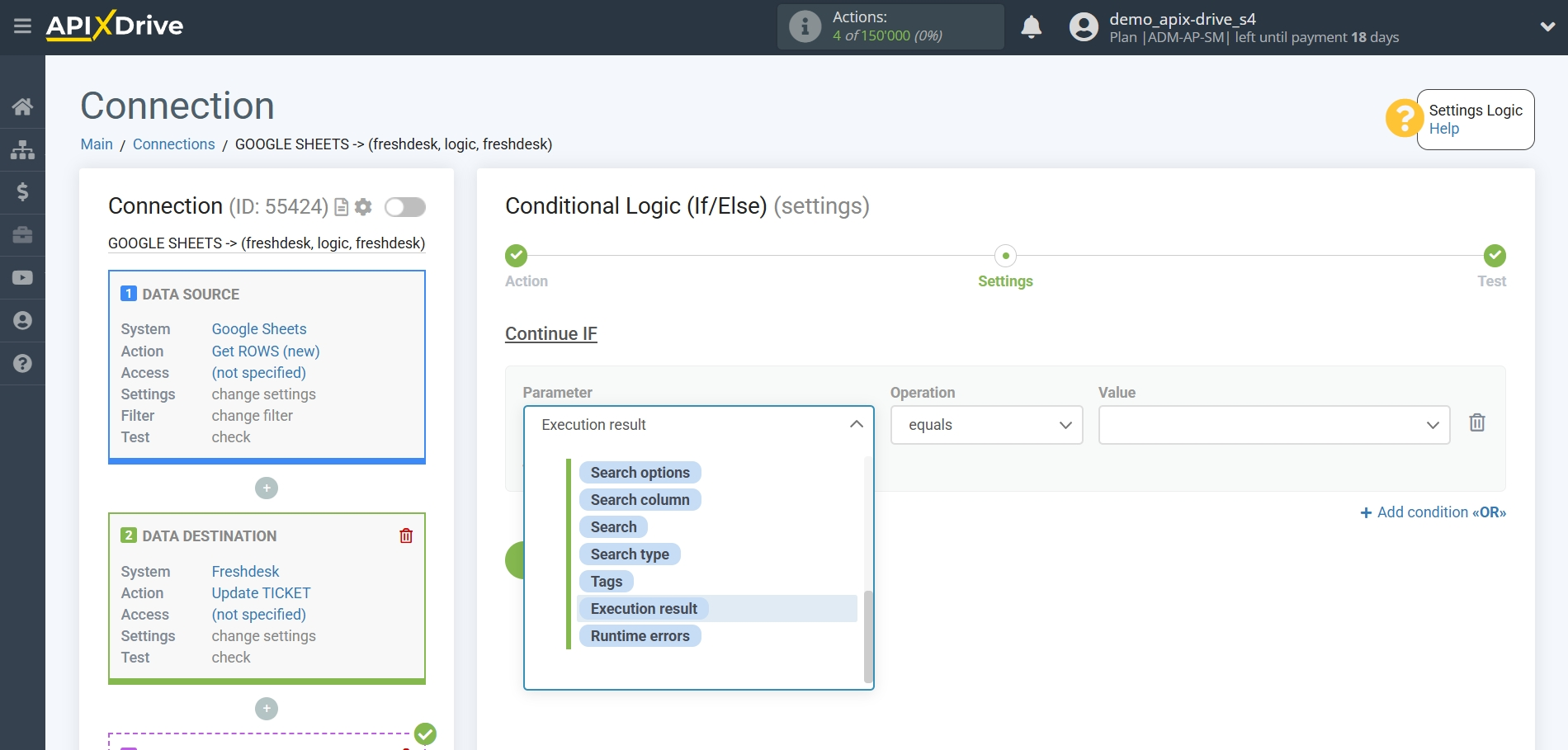
Task: Click Get ROWS (new) action link
Action: click(266, 351)
